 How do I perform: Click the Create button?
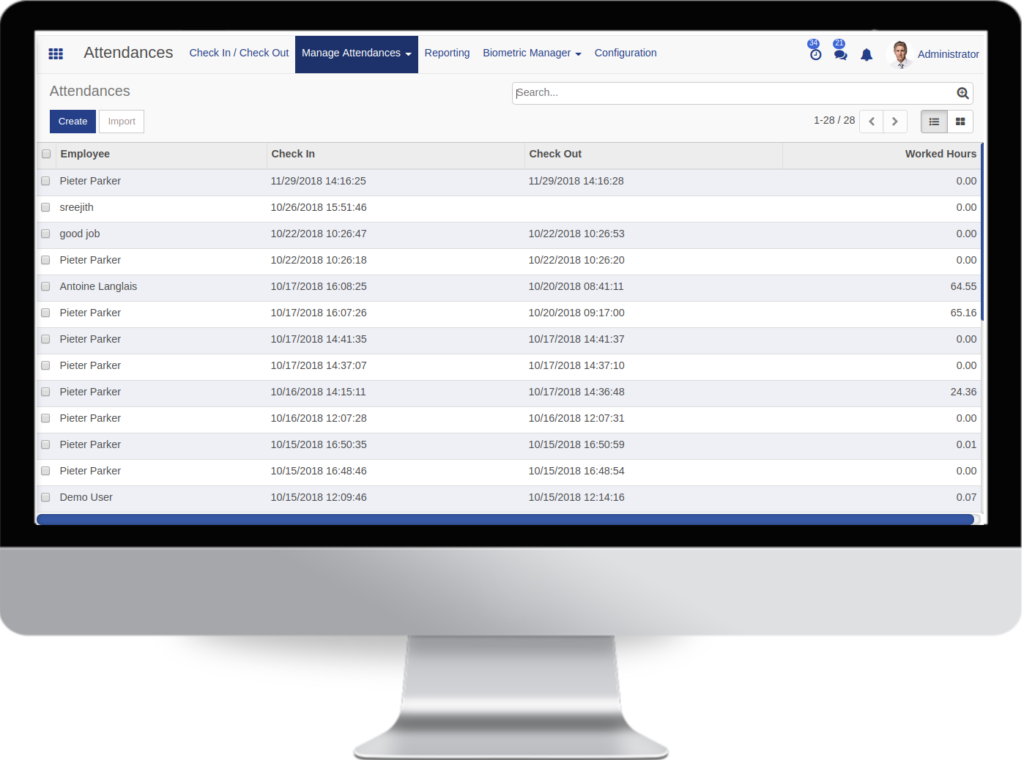(72, 121)
